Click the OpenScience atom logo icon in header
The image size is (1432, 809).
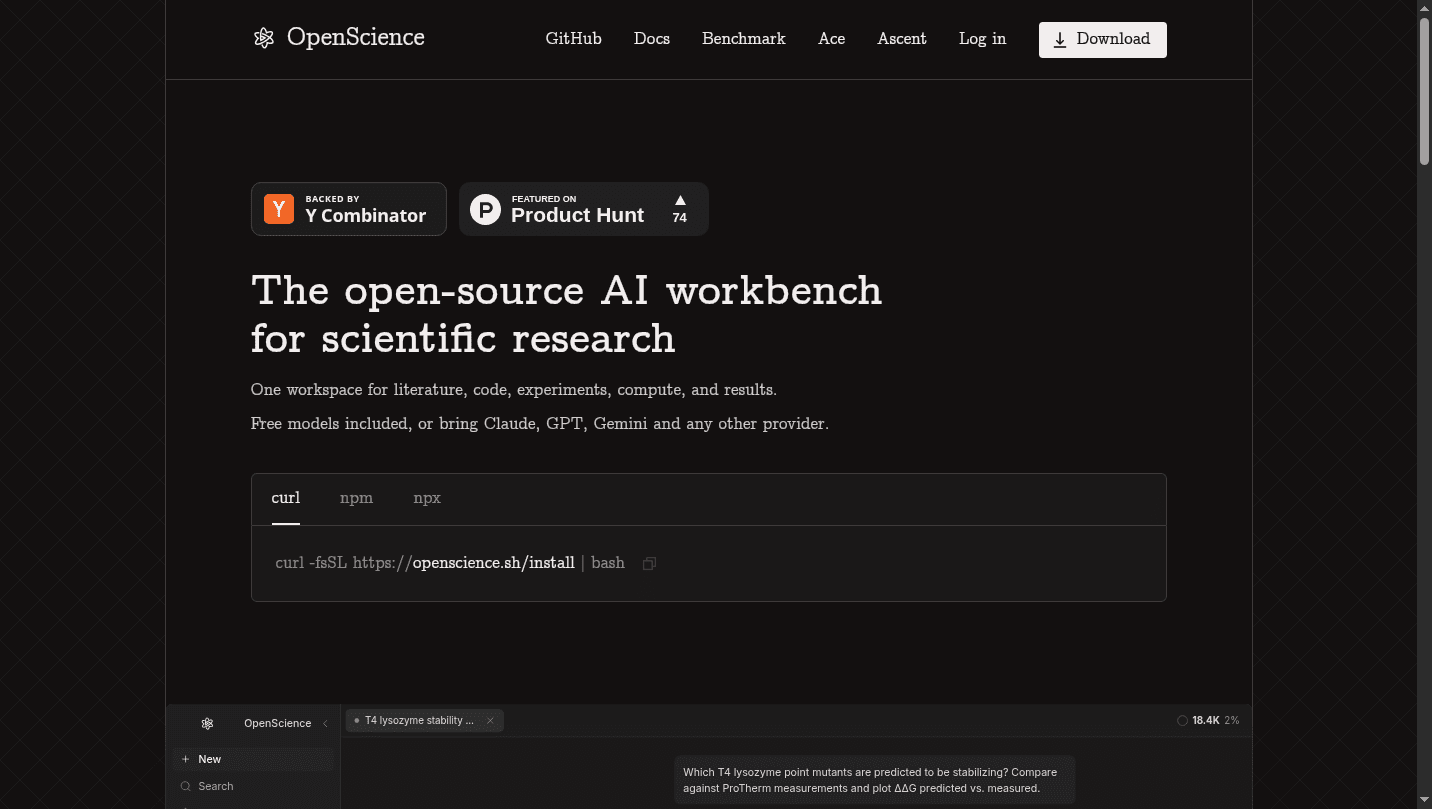pyautogui.click(x=264, y=38)
